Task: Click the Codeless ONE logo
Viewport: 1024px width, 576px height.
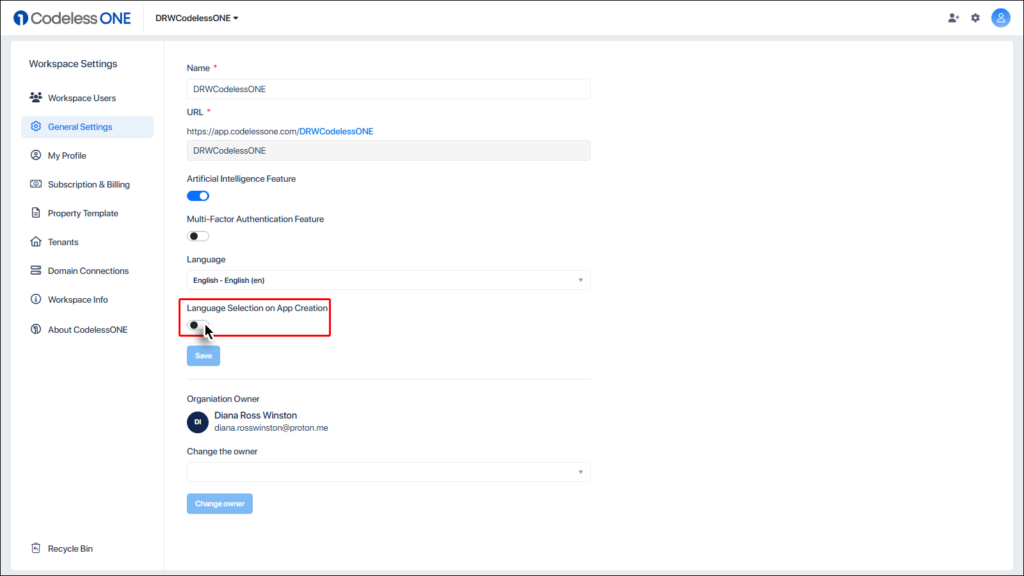Action: coord(72,18)
